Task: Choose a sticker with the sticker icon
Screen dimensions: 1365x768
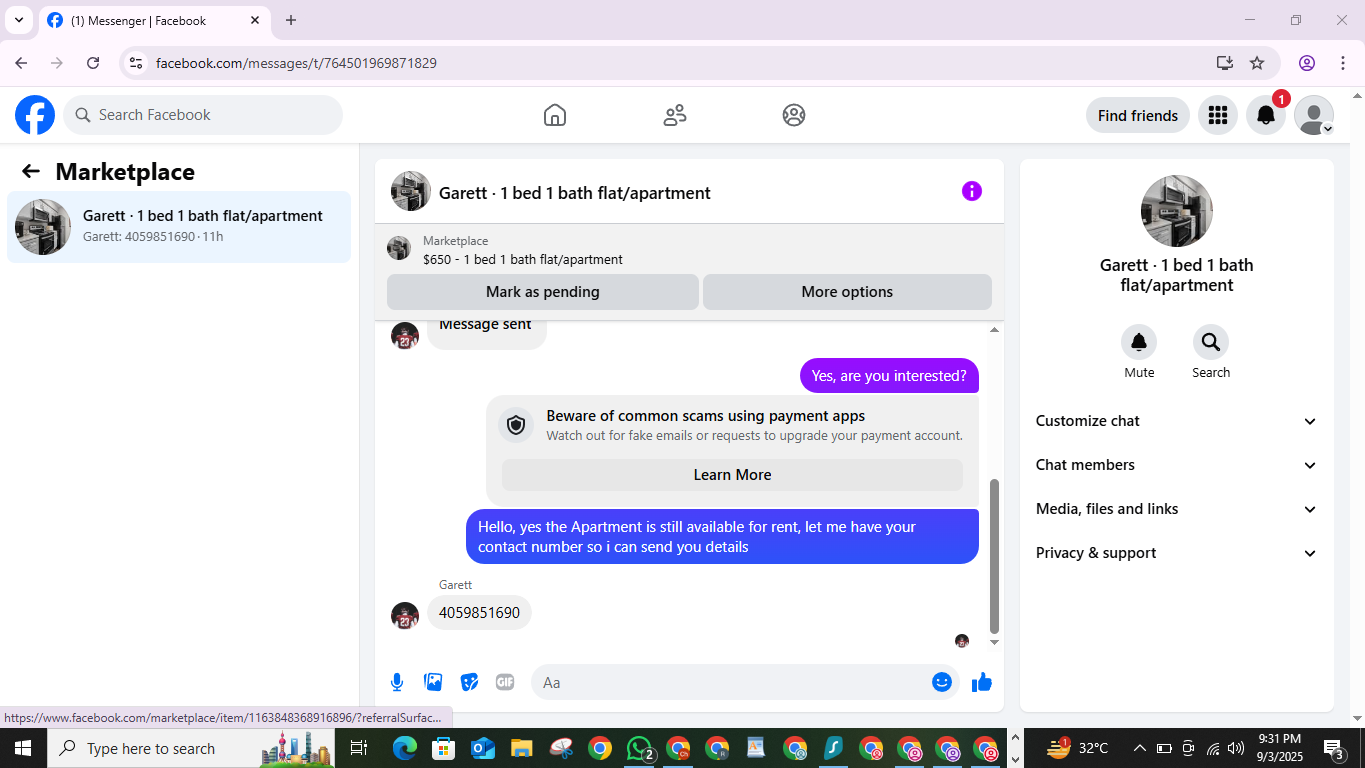Action: click(469, 682)
